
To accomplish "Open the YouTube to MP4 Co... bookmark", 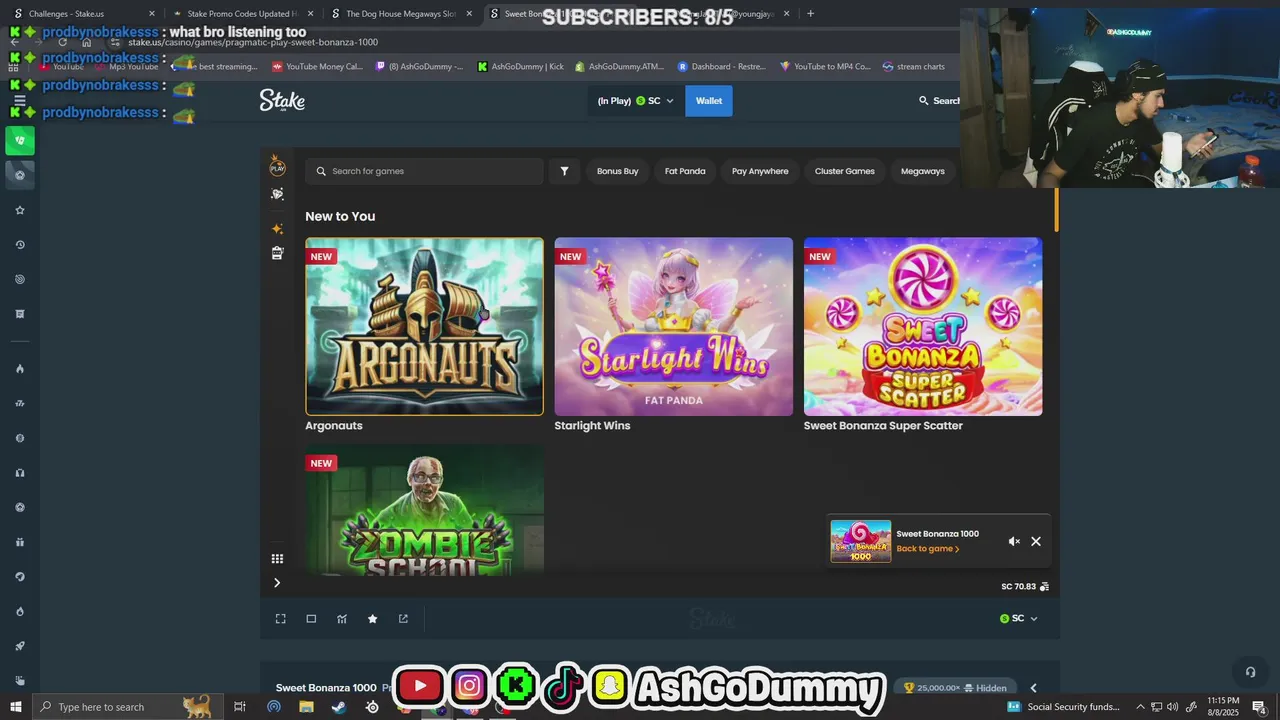I will point(826,67).
